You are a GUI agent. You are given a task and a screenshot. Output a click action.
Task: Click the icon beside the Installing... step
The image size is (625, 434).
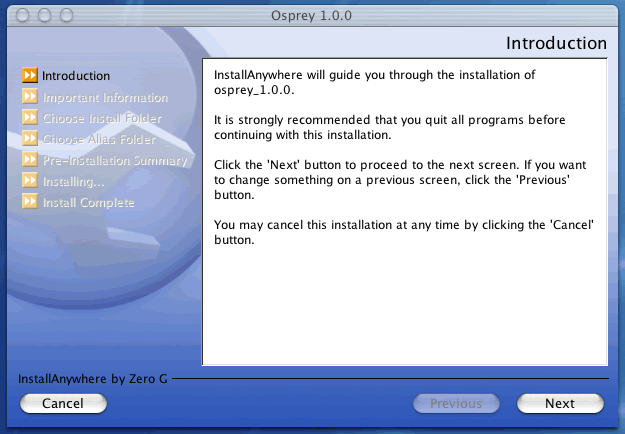[x=30, y=182]
